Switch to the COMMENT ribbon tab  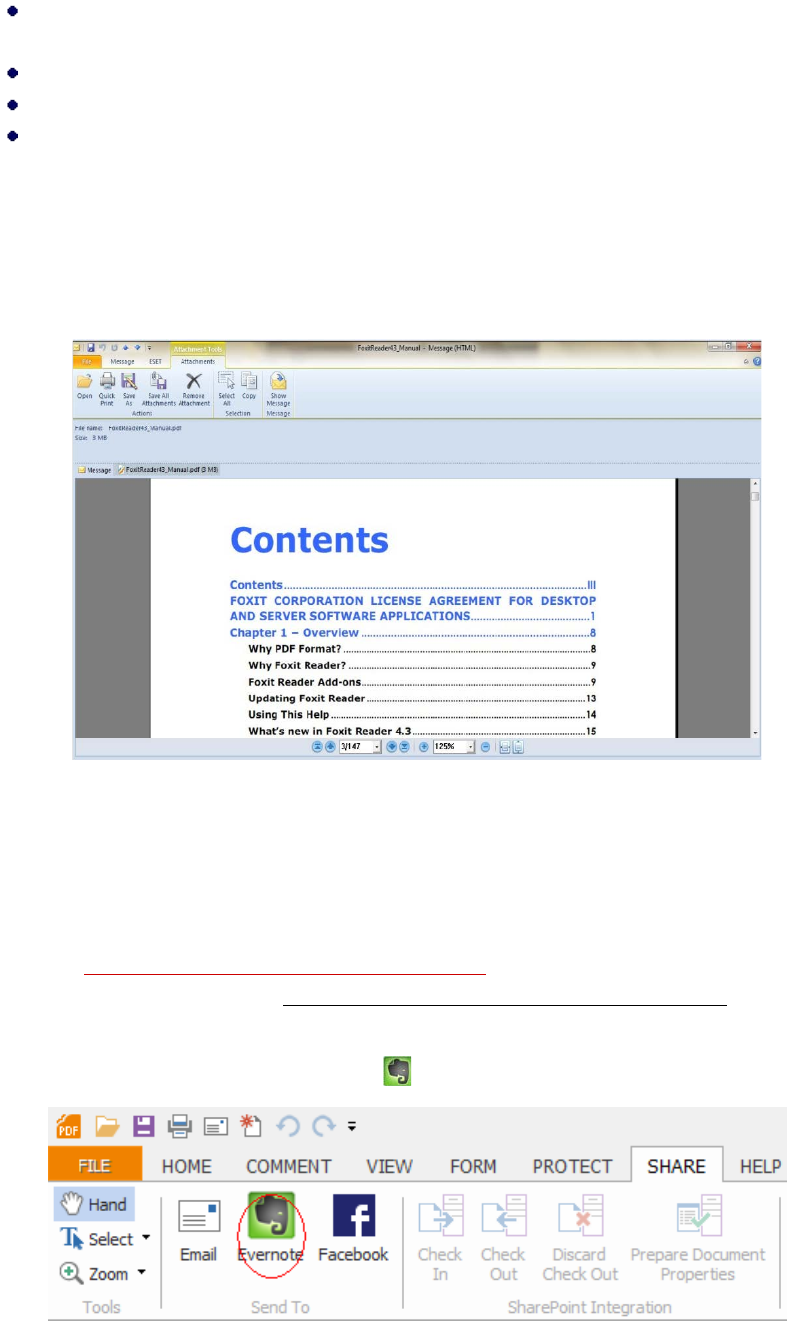289,1166
